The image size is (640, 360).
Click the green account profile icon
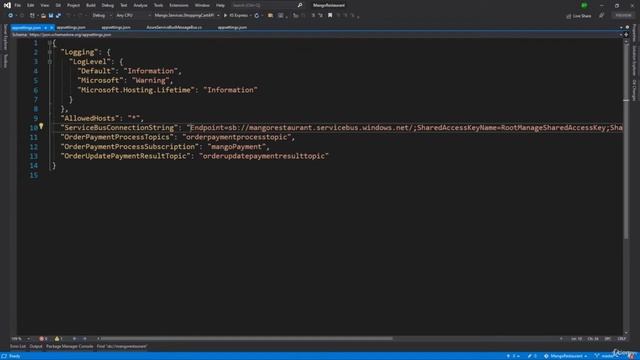584,5
